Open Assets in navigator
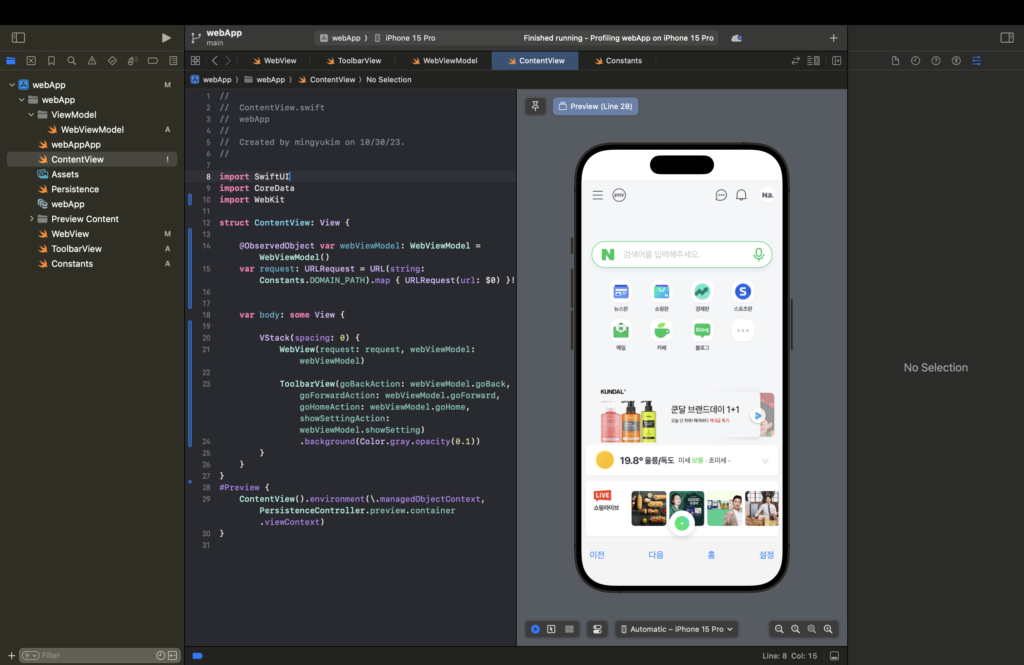 [65, 174]
